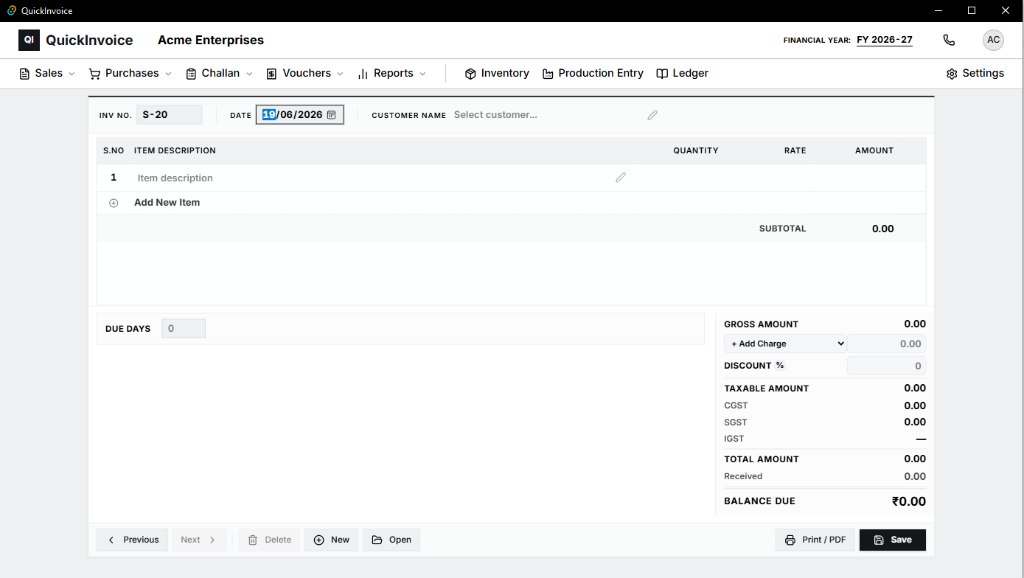This screenshot has width=1024, height=578.
Task: Open the Financial Year FY 2026-27 selector
Action: 884,40
